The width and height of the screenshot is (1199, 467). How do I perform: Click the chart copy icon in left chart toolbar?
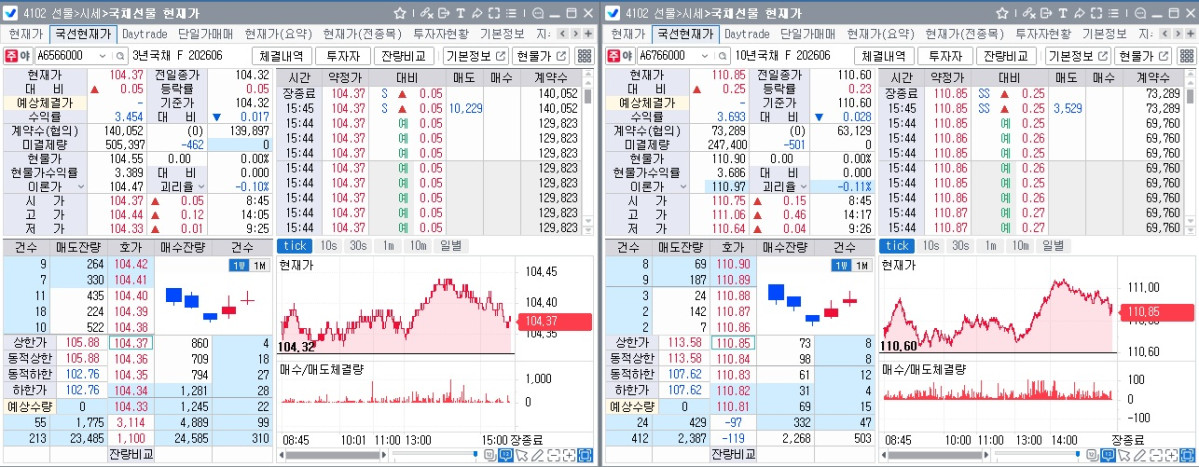pos(489,455)
